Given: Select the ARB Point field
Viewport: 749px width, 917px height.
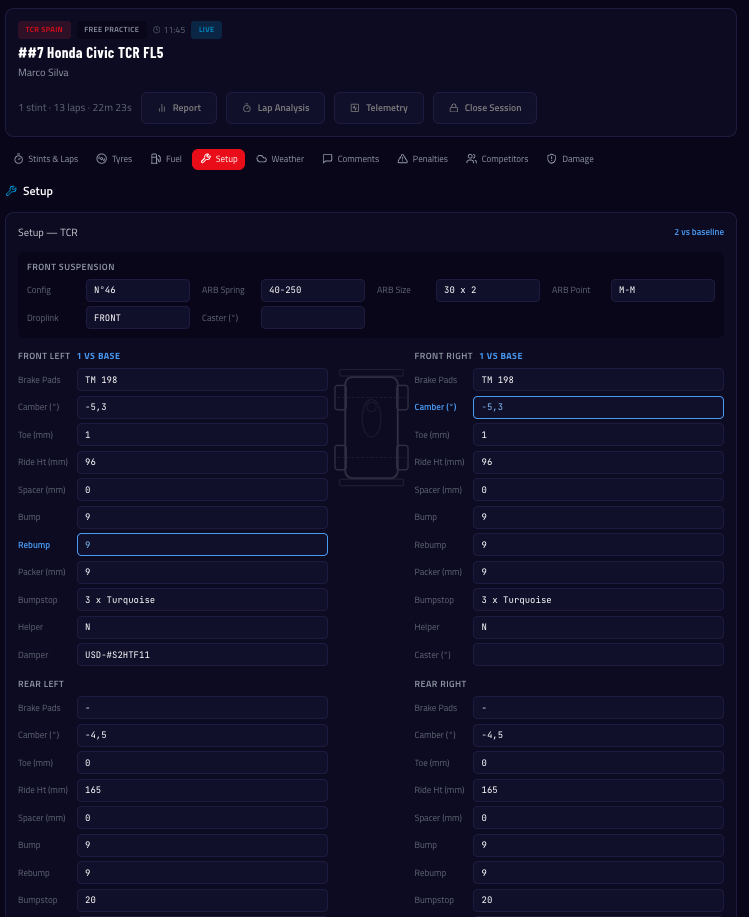Looking at the screenshot, I should point(662,290).
